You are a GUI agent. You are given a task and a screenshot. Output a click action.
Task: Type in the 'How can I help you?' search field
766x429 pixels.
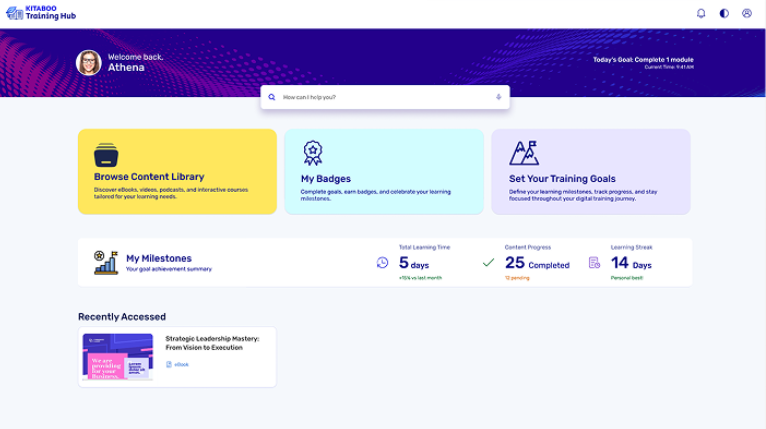coord(385,97)
